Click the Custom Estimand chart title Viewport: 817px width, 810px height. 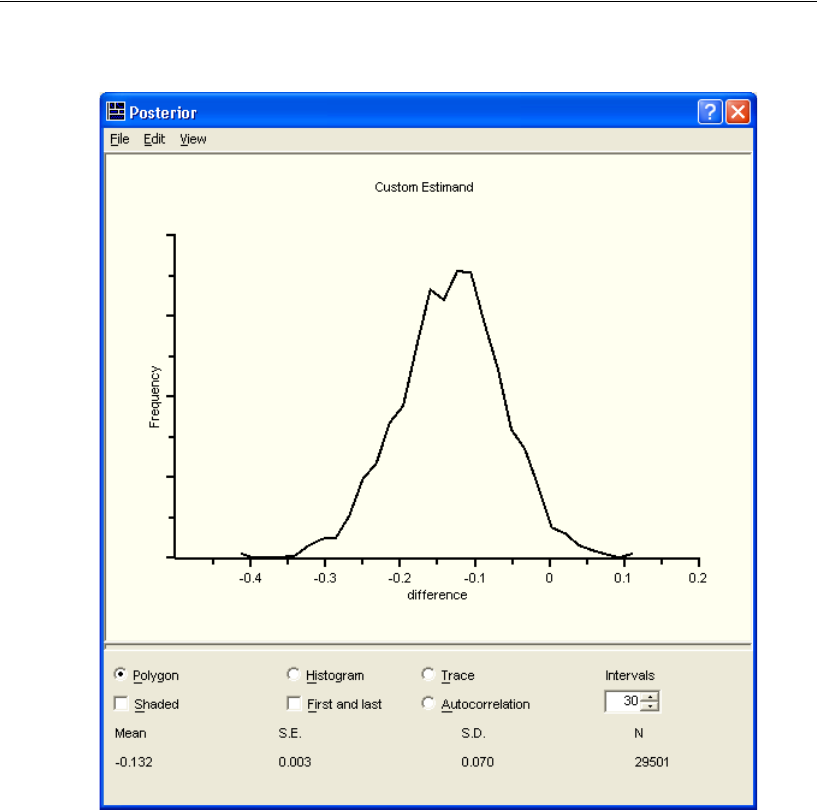pyautogui.click(x=424, y=188)
